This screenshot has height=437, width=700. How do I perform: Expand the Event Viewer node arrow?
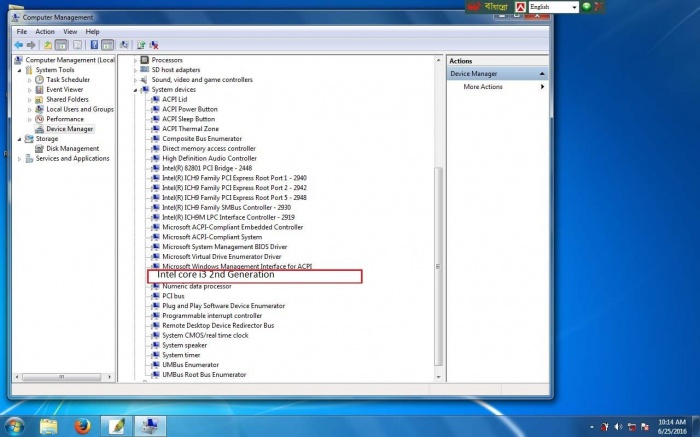(29, 90)
